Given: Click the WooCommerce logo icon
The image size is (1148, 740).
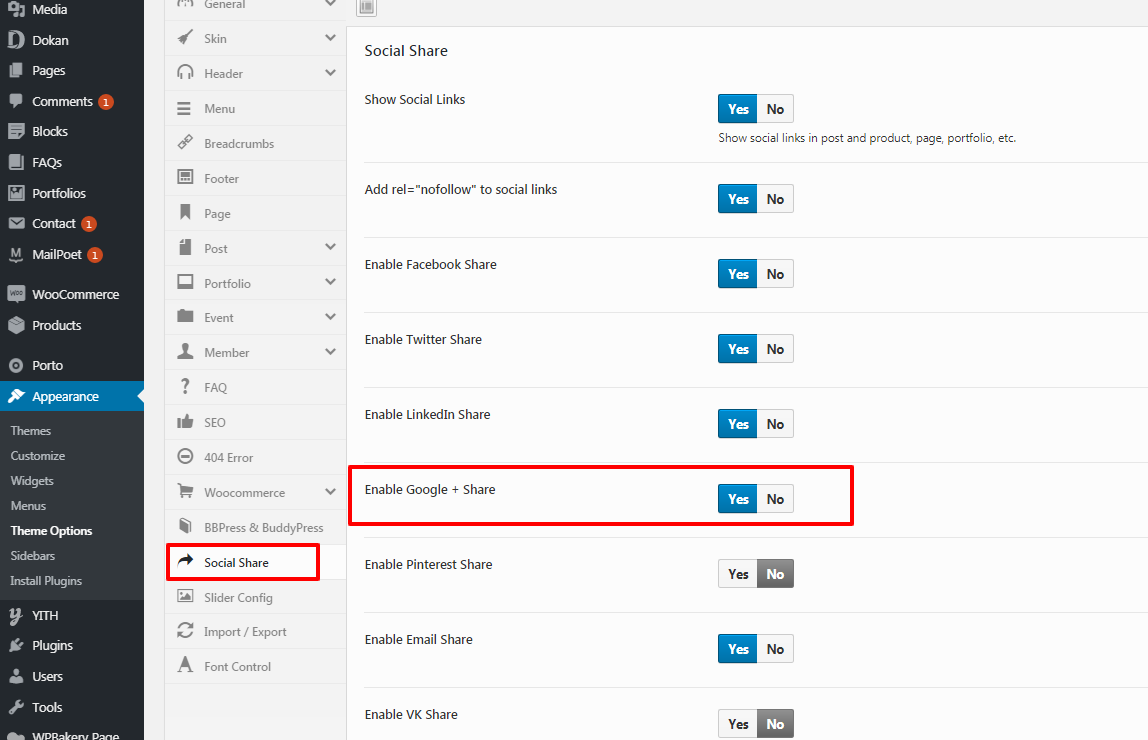Looking at the screenshot, I should tap(16, 294).
